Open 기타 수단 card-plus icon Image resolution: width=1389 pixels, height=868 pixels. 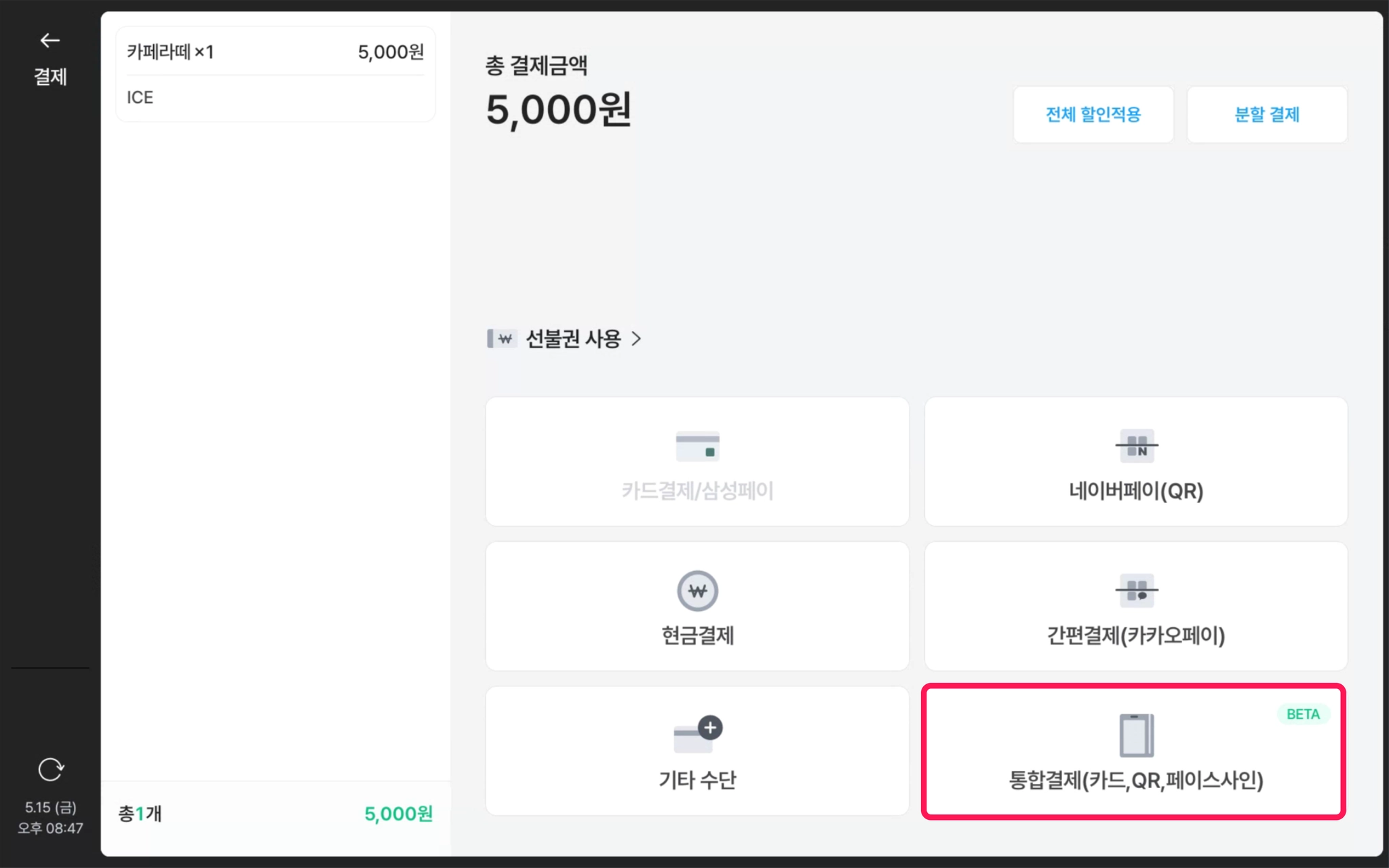click(x=698, y=734)
